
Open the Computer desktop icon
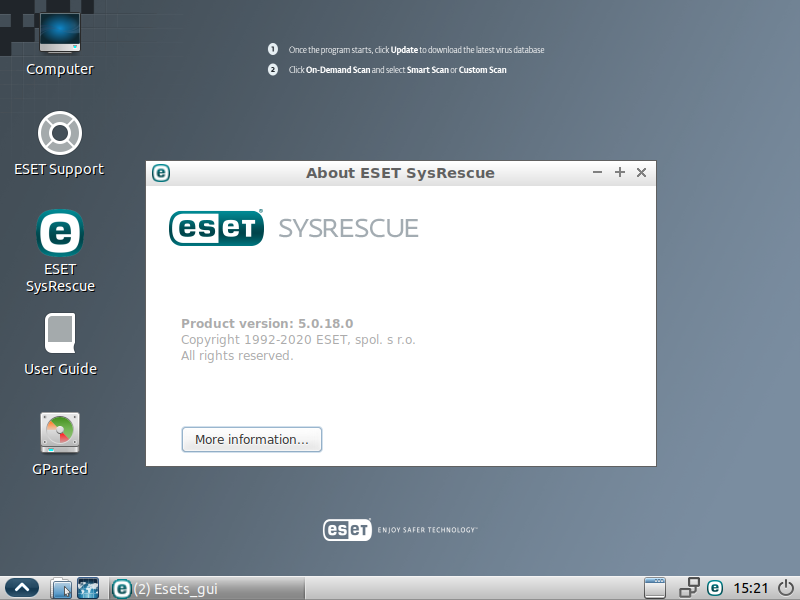60,45
